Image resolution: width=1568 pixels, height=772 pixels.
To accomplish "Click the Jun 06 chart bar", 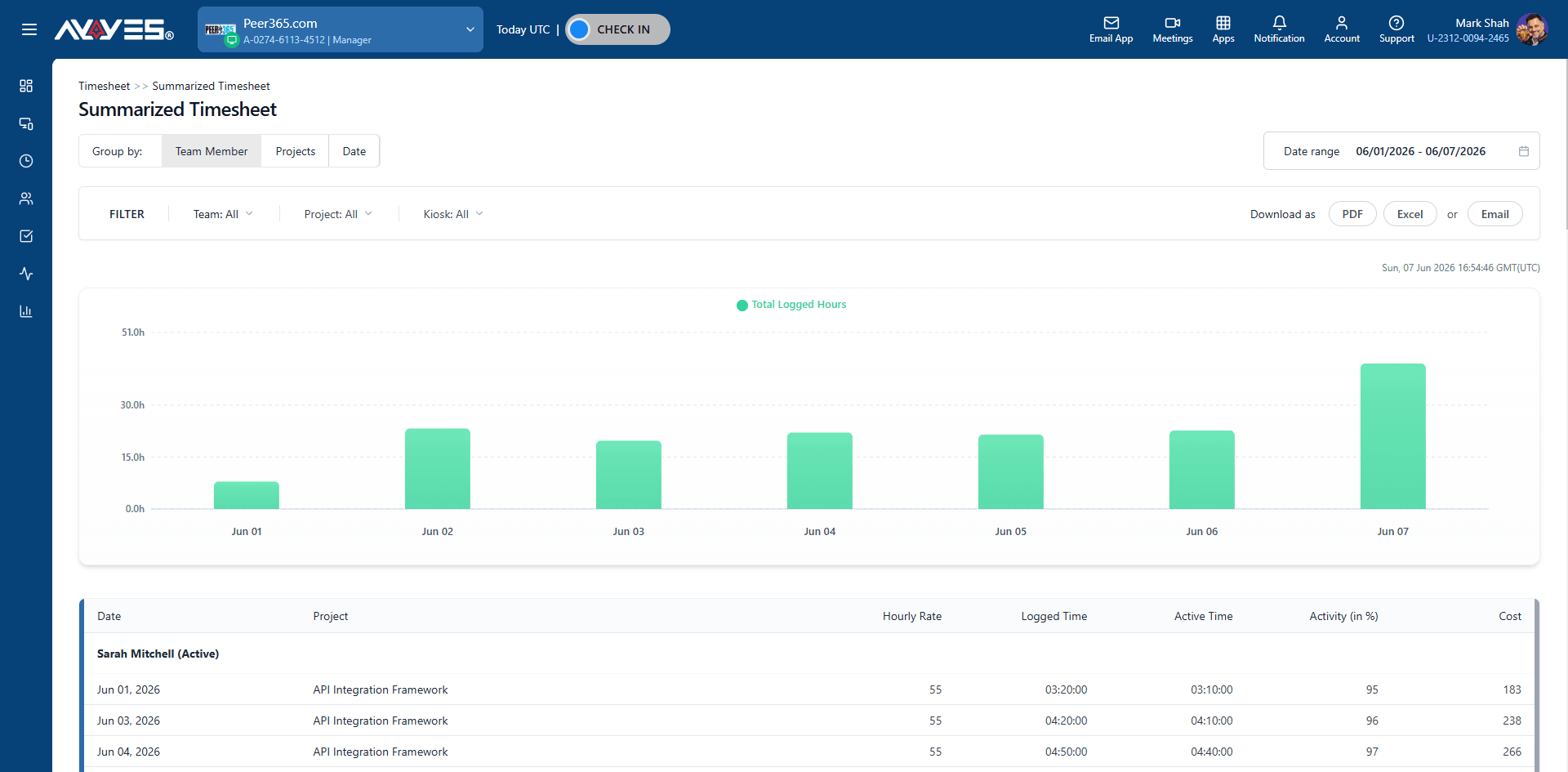I will (1202, 470).
